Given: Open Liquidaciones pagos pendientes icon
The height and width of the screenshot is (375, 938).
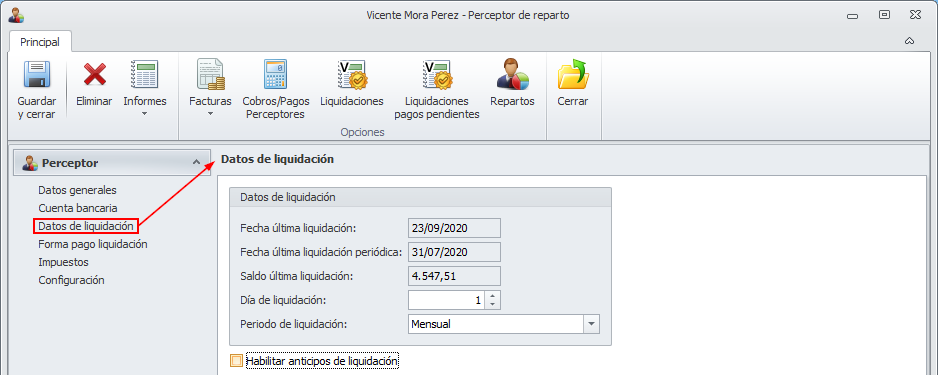Looking at the screenshot, I should tap(437, 75).
